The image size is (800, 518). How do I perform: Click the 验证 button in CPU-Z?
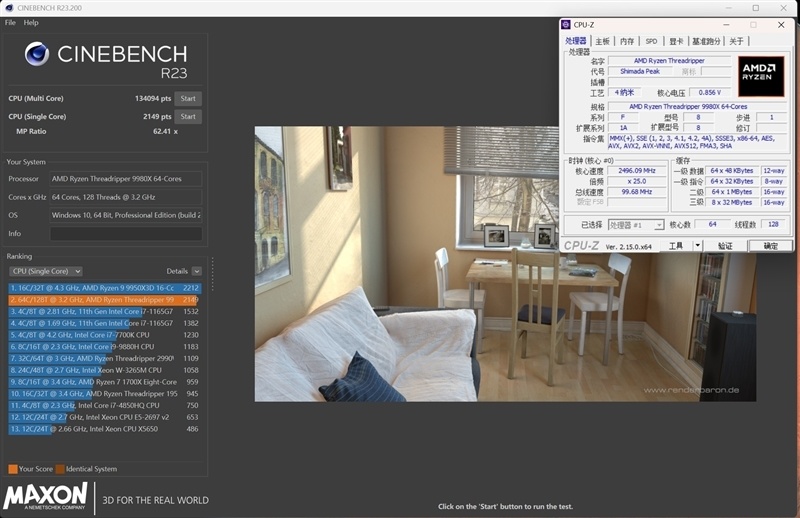[x=725, y=246]
